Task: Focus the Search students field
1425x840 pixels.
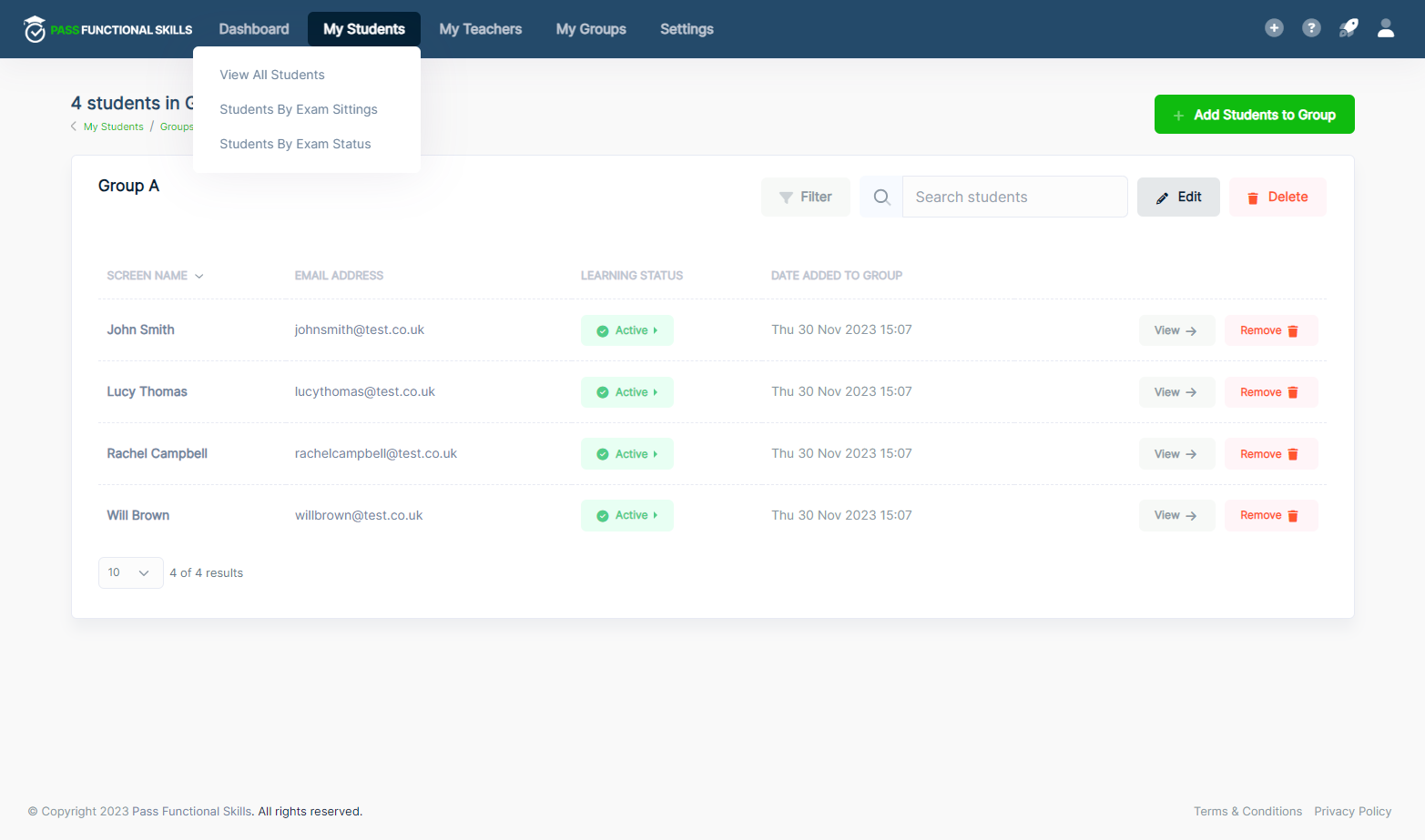Action: coord(1014,197)
